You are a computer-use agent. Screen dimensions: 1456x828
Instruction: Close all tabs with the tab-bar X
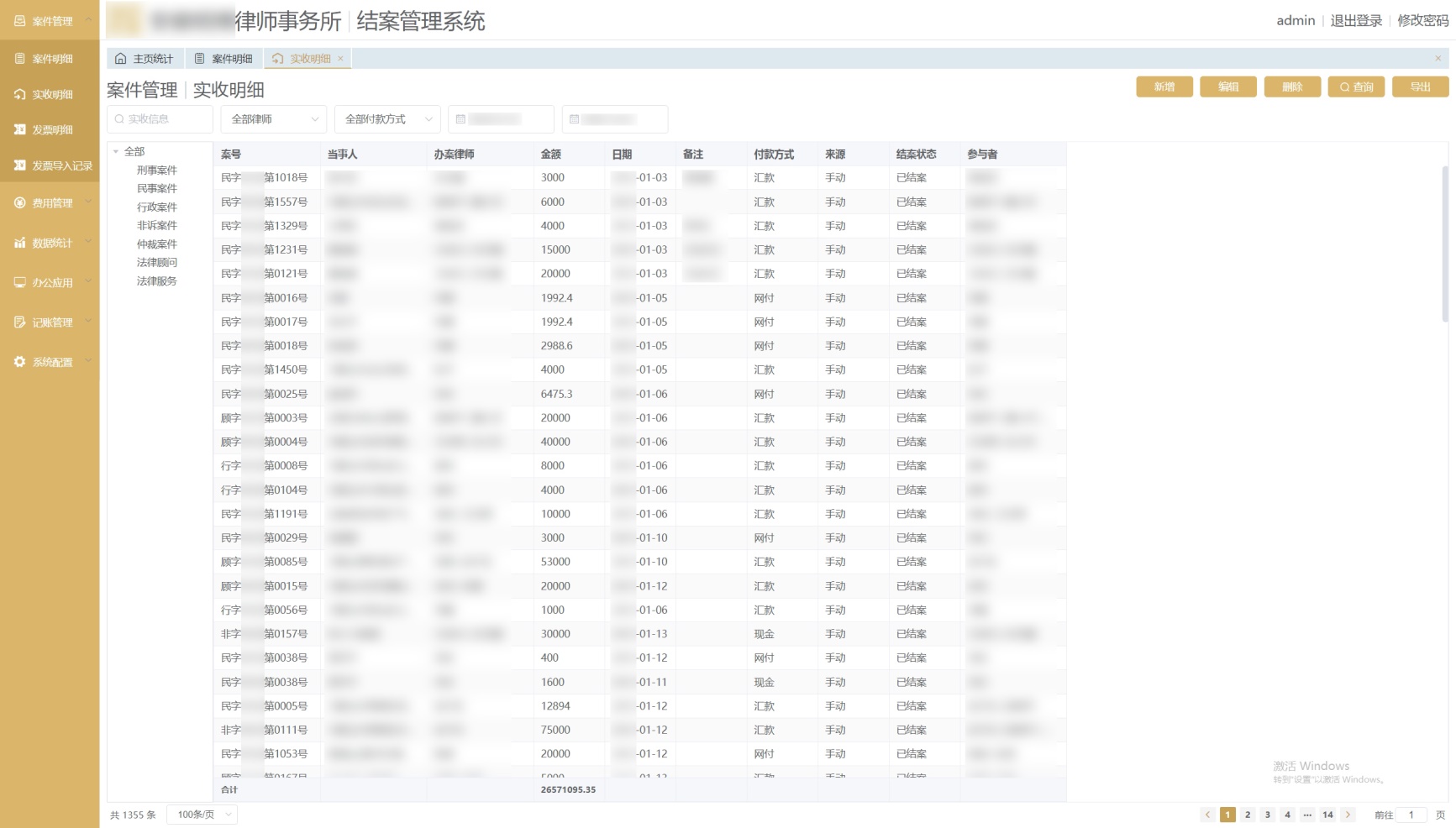point(1438,58)
